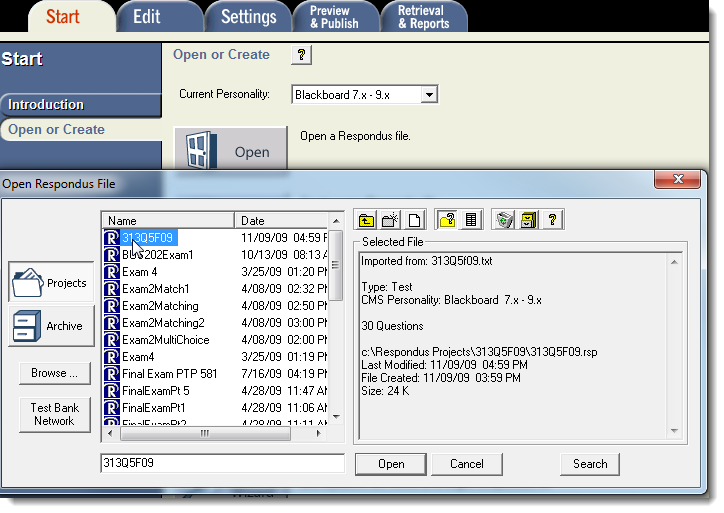Click the door icon on Open button
Screen dimensions: 724x513
tap(201, 150)
